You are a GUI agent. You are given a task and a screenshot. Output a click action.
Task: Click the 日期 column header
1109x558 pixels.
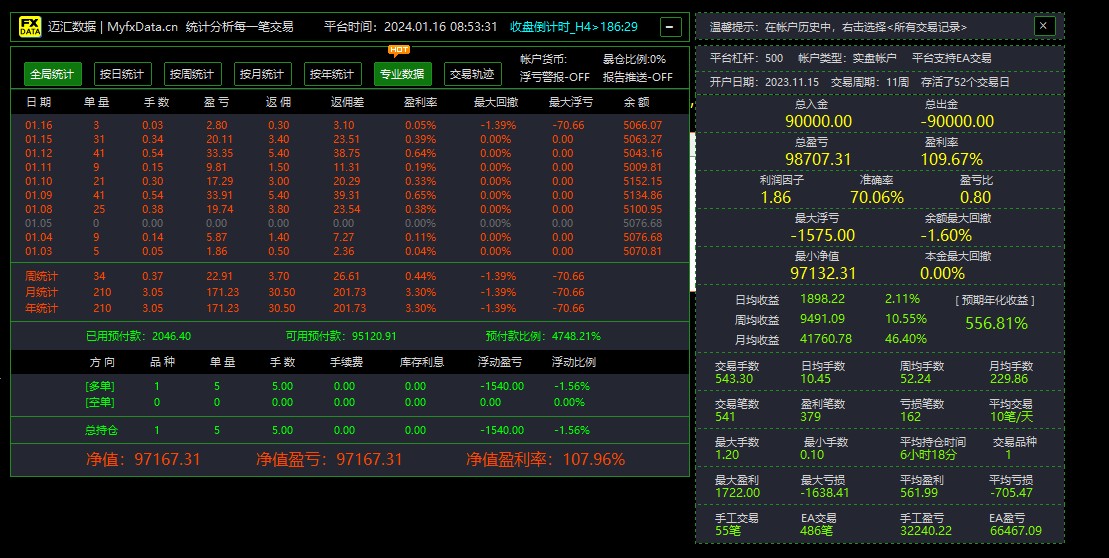coord(39,102)
